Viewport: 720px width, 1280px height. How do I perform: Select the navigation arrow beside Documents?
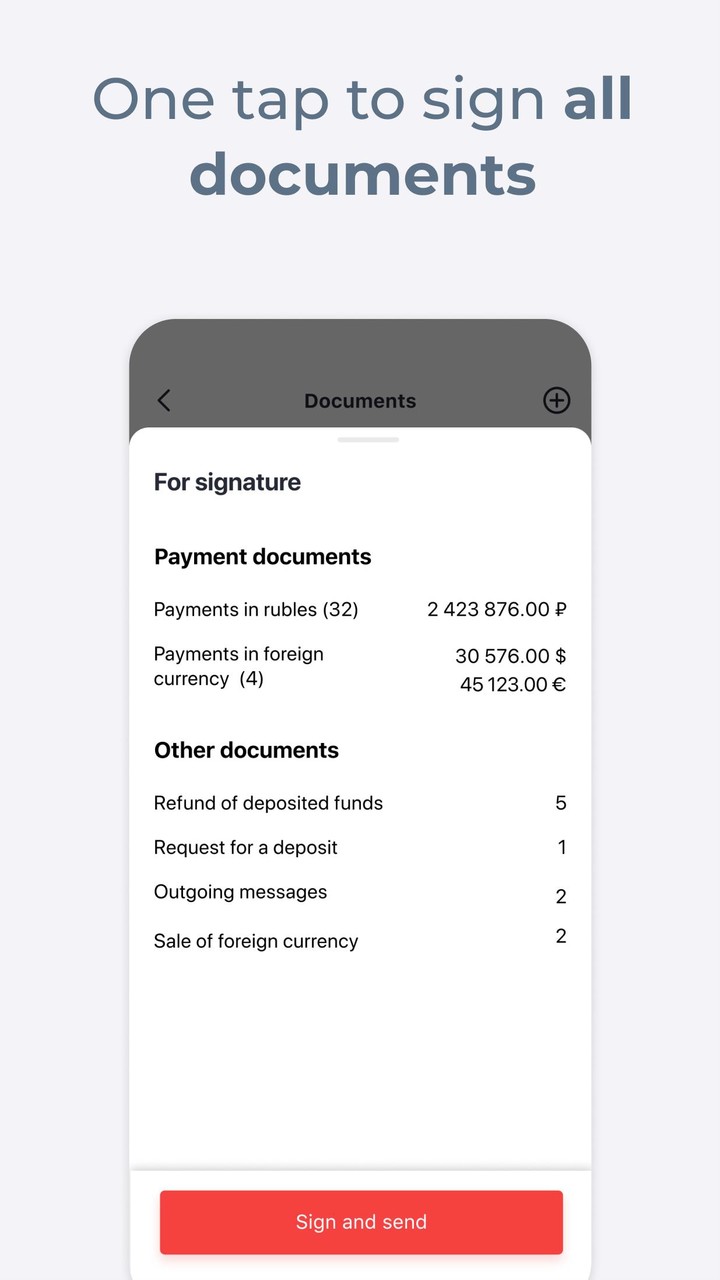[163, 400]
